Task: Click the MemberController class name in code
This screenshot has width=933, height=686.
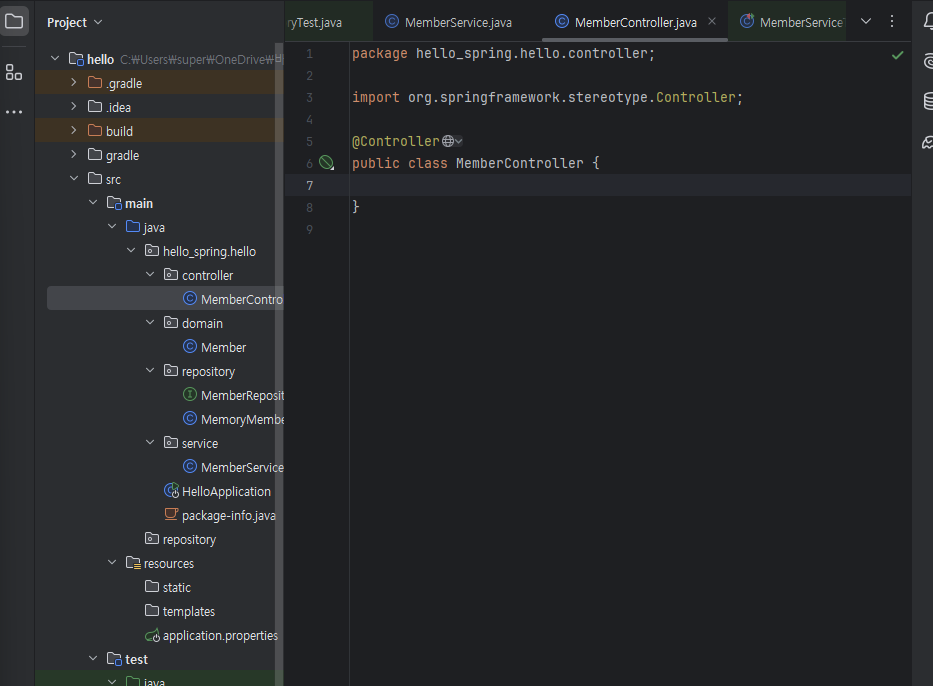Action: point(519,163)
